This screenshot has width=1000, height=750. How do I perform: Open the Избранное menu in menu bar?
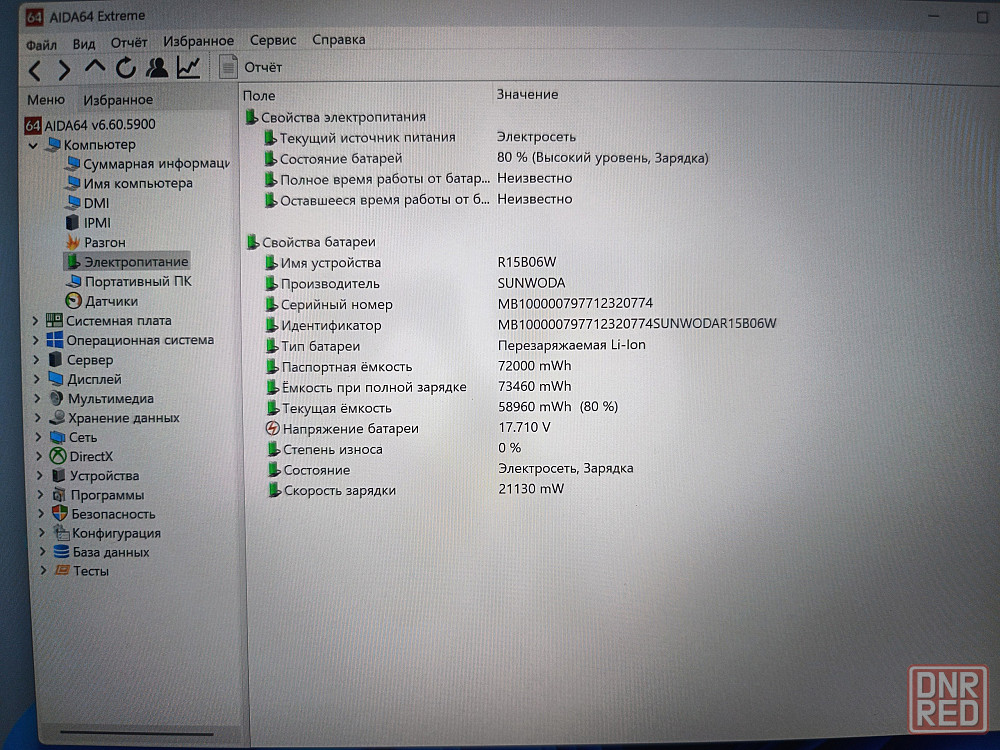click(198, 41)
